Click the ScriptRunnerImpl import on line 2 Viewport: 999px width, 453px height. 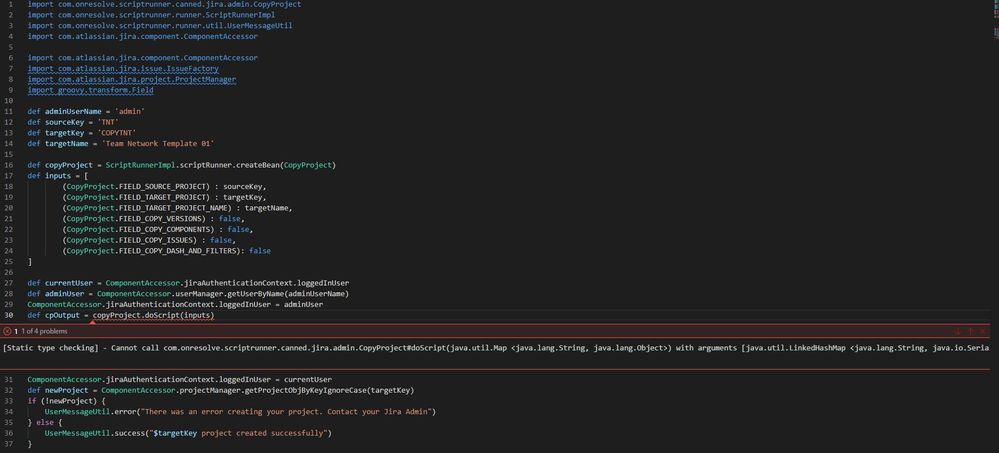151,15
